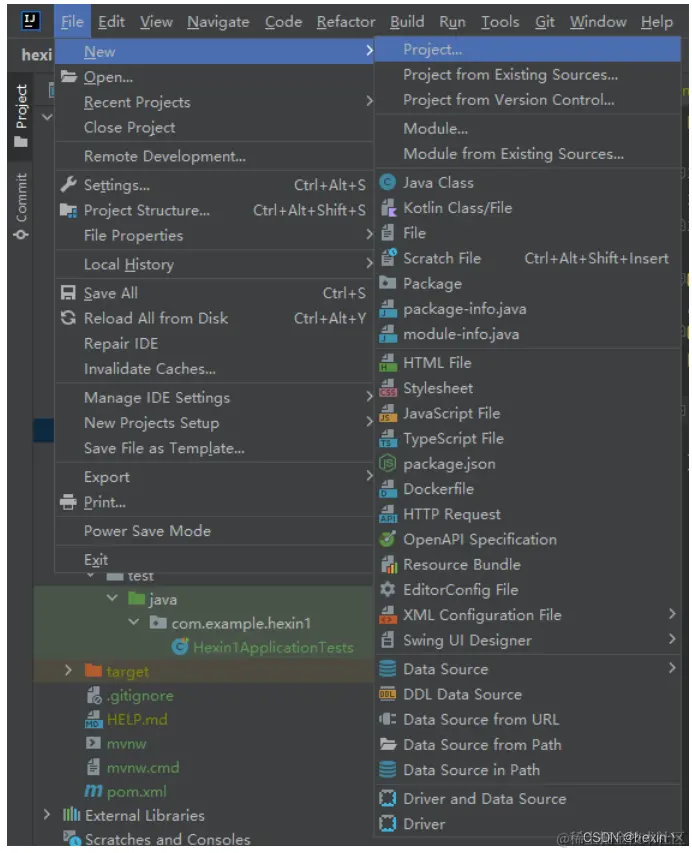Expand the Data Source submenu
The image size is (692, 853).
(x=672, y=668)
